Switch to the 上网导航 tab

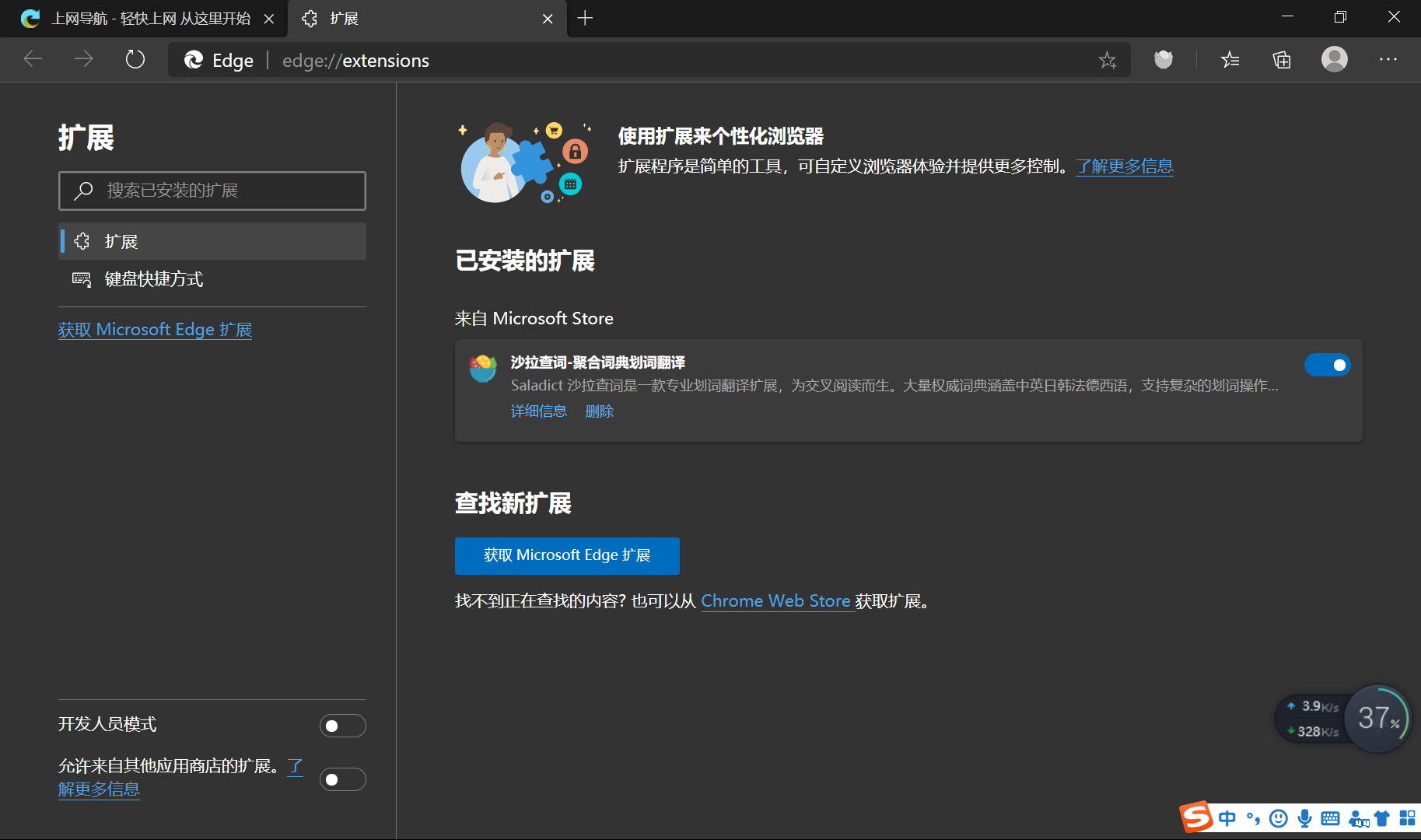pyautogui.click(x=144, y=19)
